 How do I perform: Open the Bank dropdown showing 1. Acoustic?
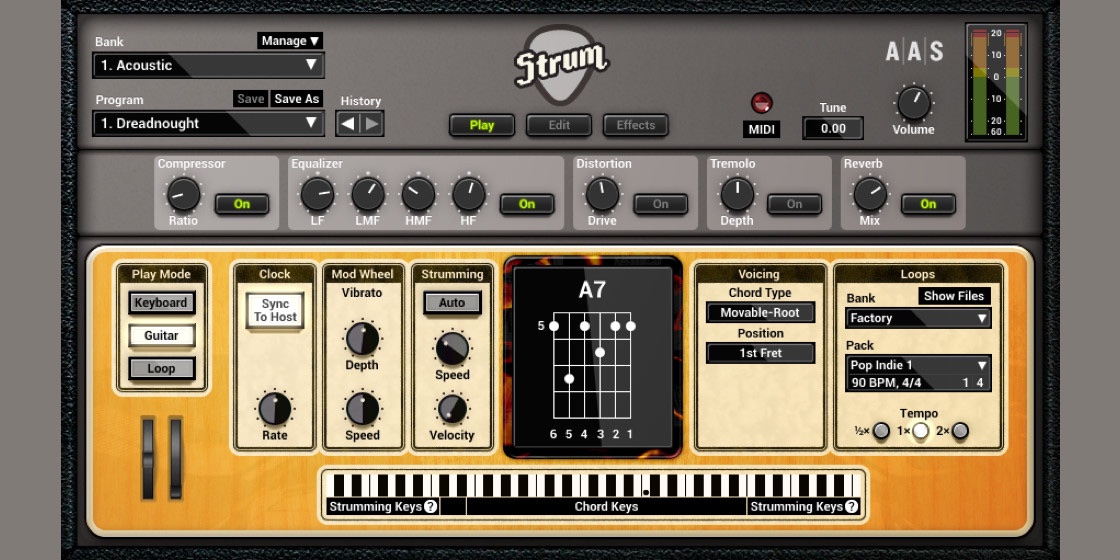click(209, 66)
